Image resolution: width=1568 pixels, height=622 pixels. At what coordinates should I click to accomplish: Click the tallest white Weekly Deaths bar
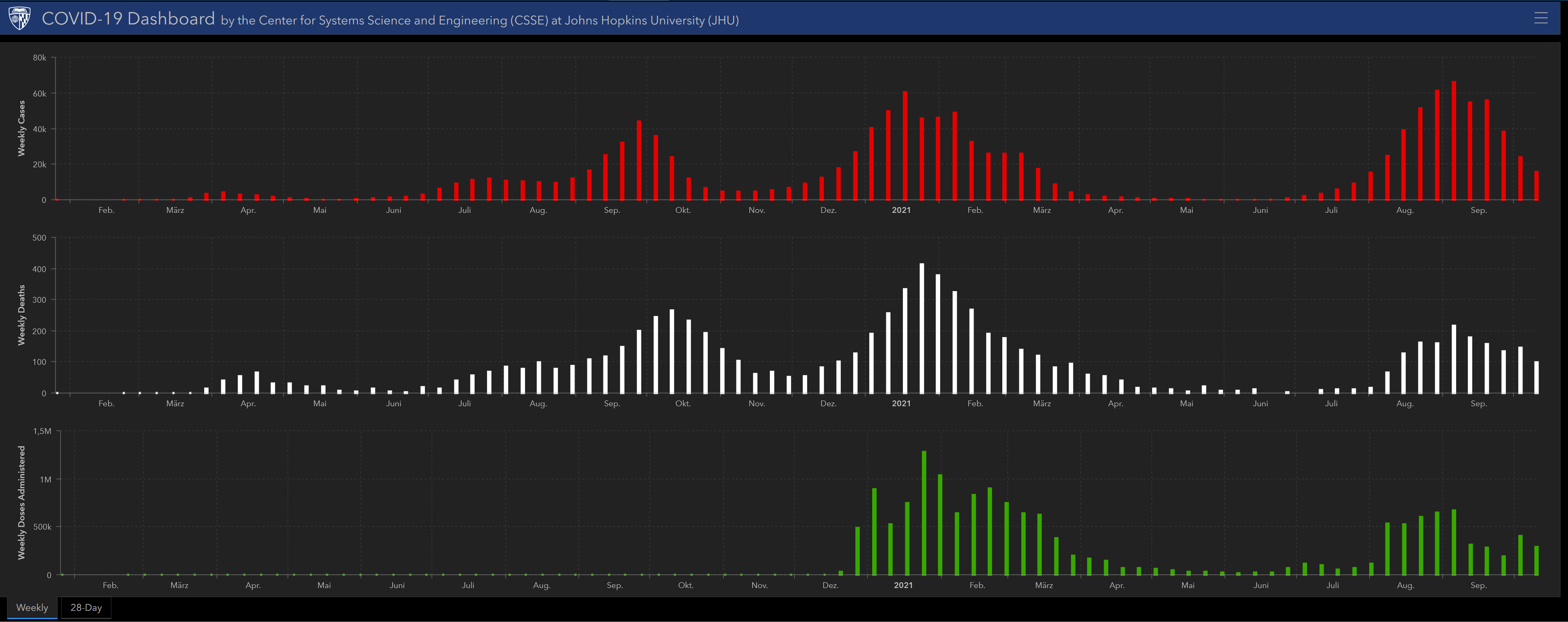[x=922, y=329]
